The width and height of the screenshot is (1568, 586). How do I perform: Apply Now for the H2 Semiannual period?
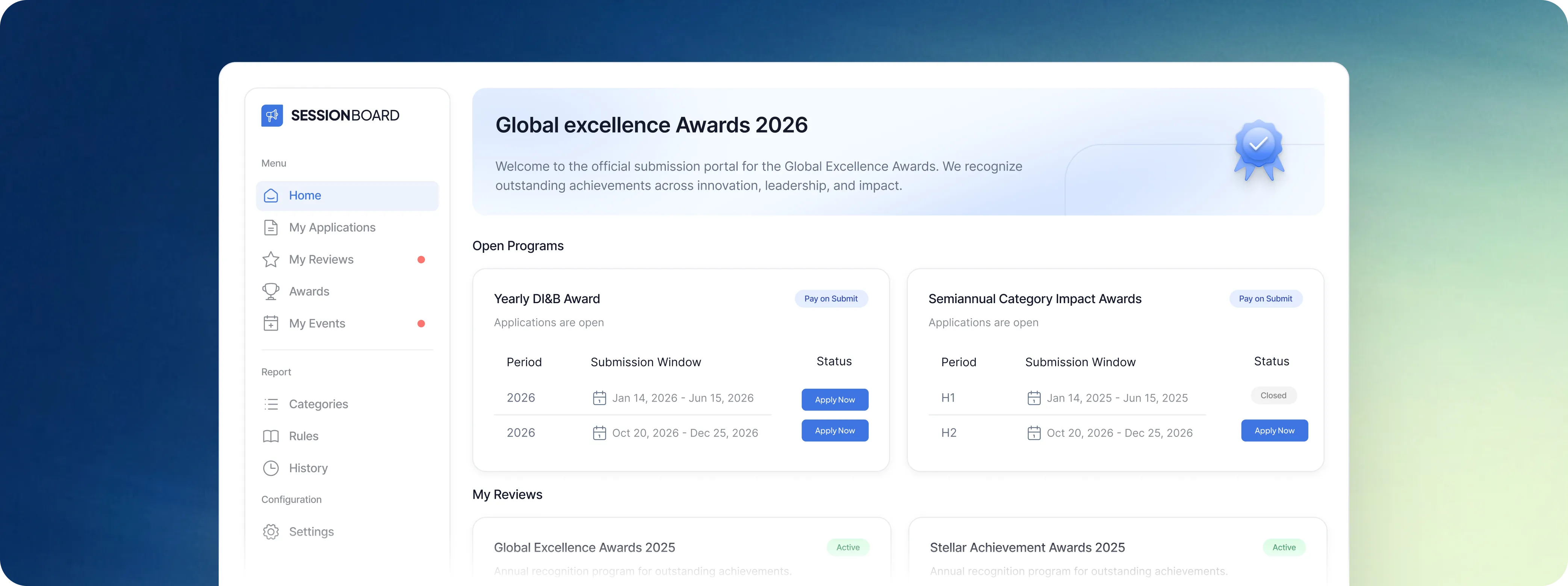tap(1274, 430)
